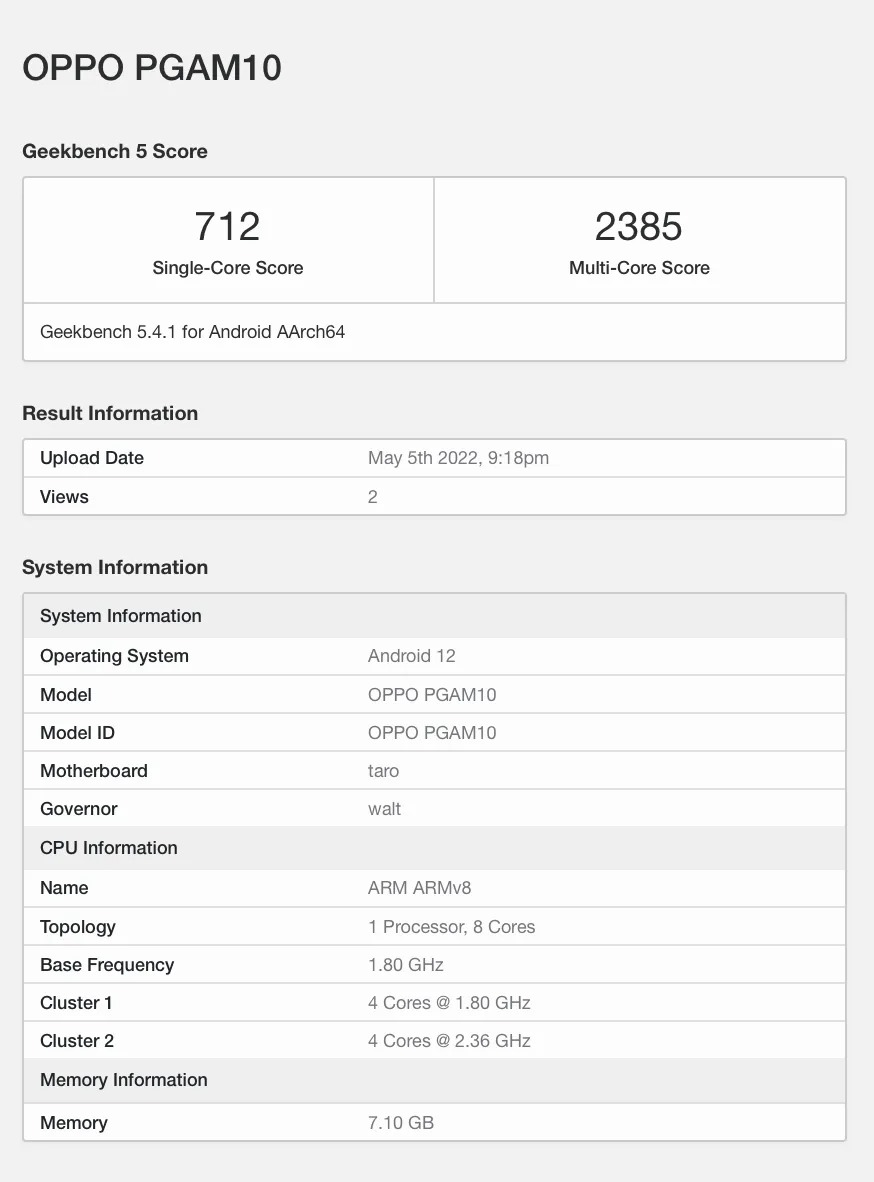
Task: Click the Cluster 1 value 4 Cores @ 1.80 GHz
Action: [x=449, y=1003]
